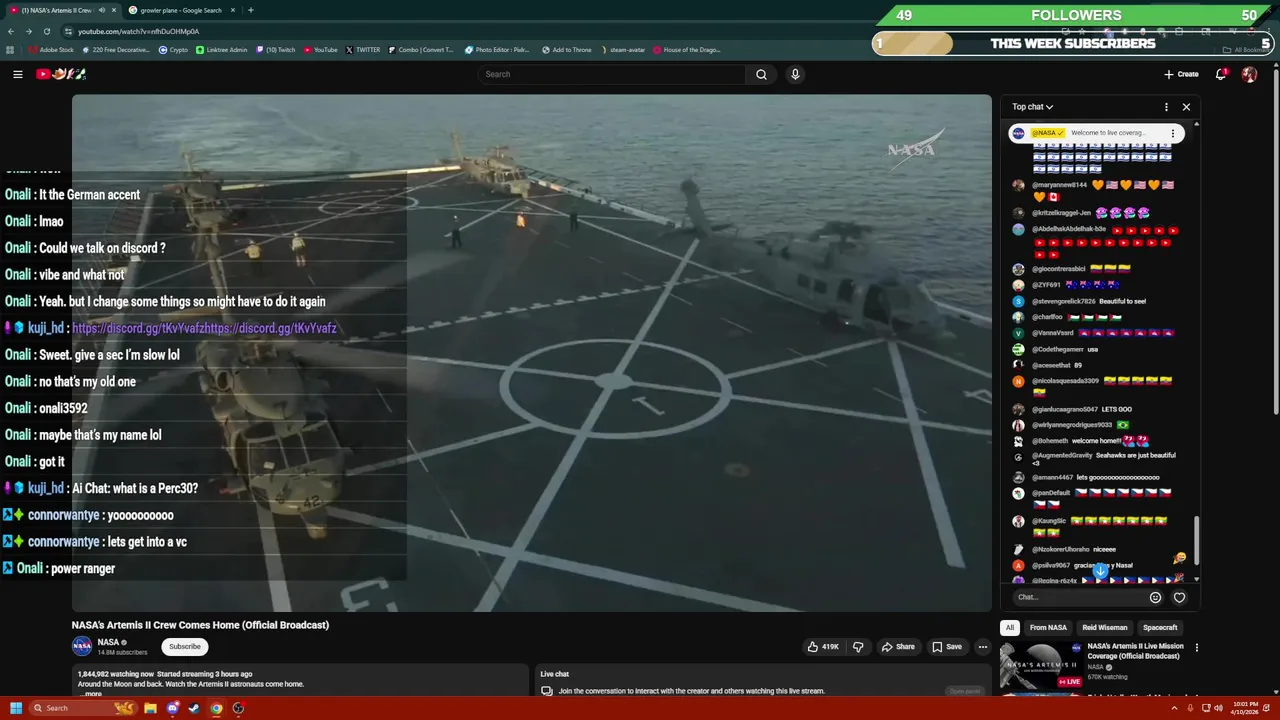Open more actions menu beside Save
This screenshot has width=1280, height=720.
pyautogui.click(x=983, y=647)
